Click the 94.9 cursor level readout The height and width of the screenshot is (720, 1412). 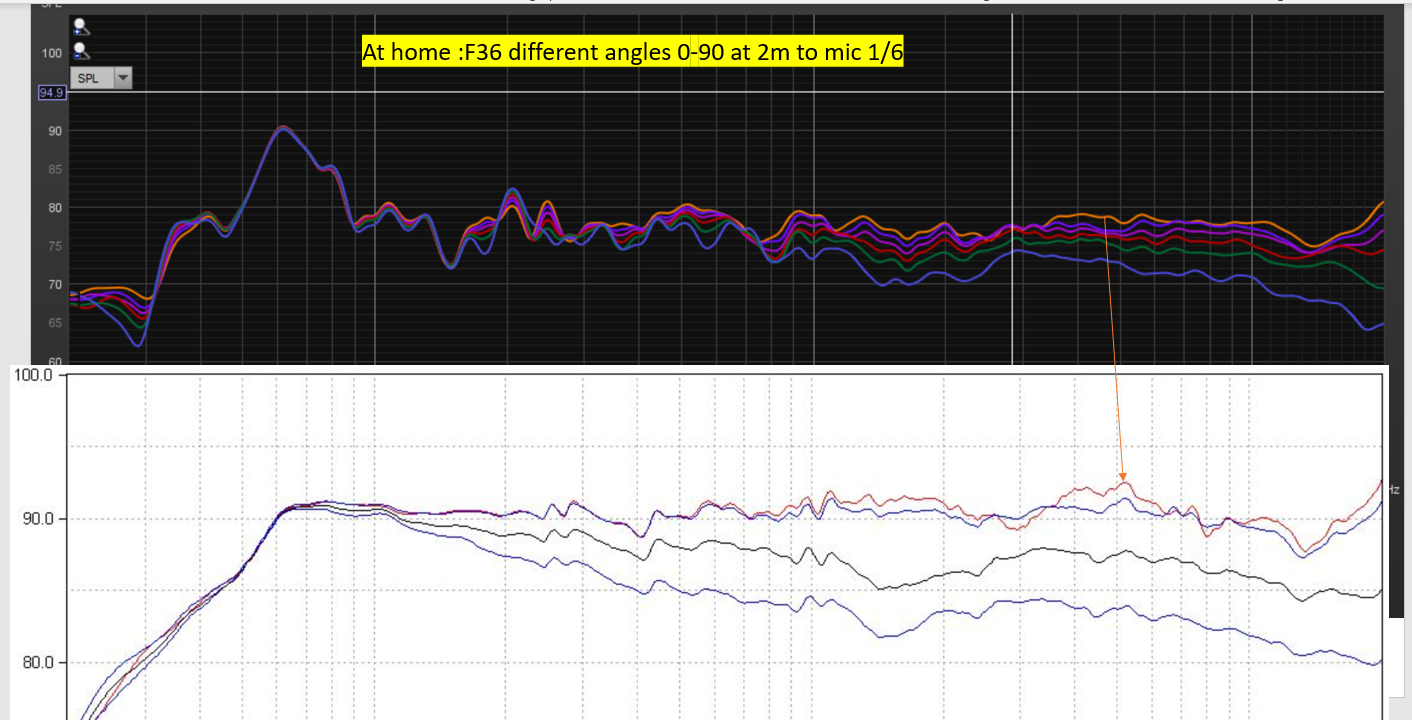coord(52,93)
